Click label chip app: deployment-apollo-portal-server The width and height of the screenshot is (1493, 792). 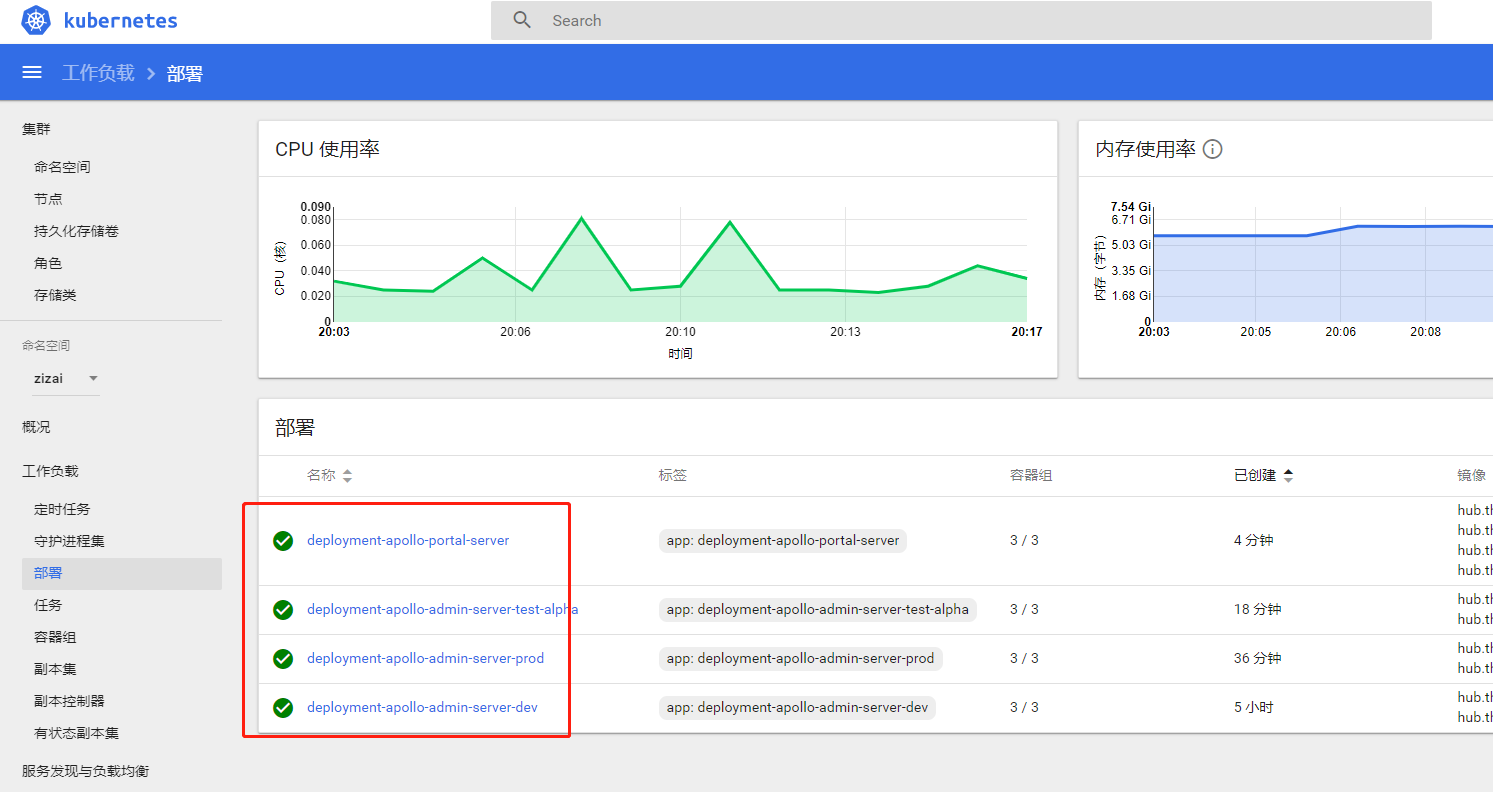click(783, 540)
